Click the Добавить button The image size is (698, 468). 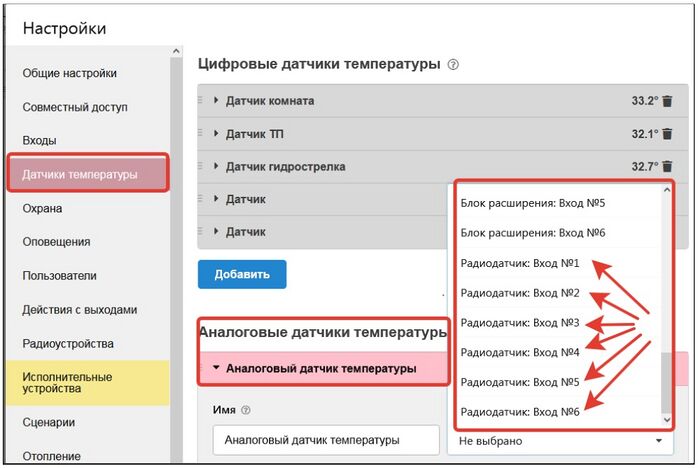pyautogui.click(x=242, y=274)
